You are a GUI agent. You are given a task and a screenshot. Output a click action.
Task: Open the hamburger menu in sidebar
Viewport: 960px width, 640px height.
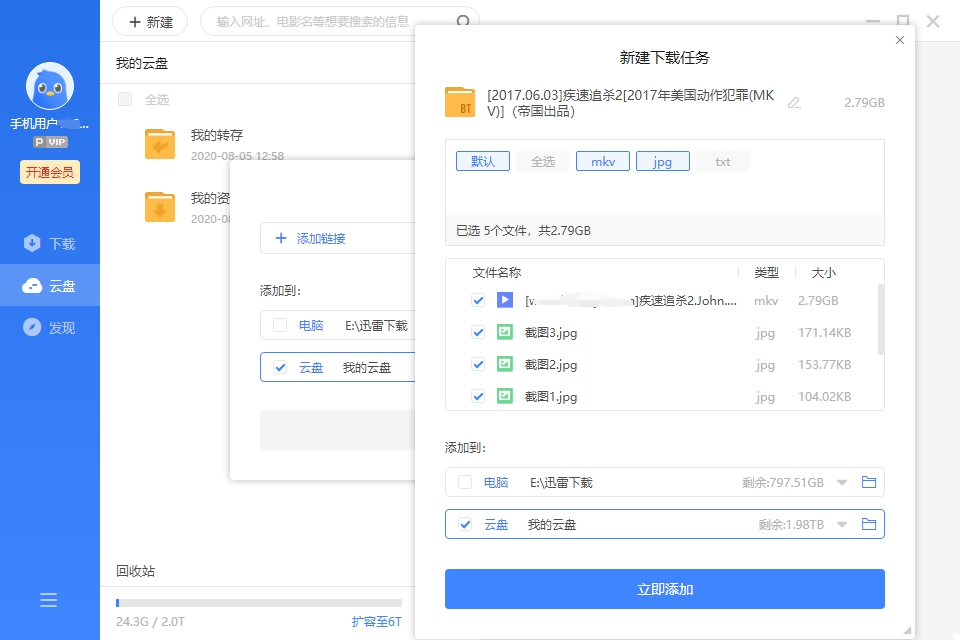click(48, 600)
